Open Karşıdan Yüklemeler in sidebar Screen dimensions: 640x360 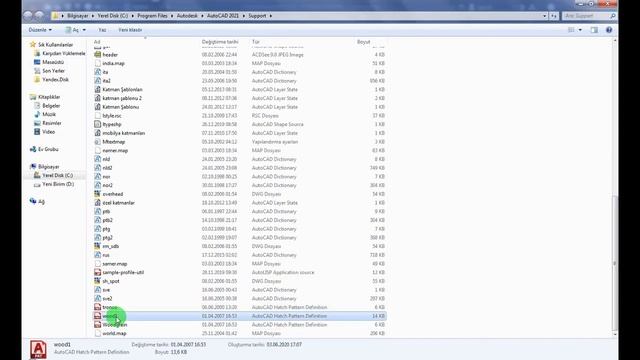tap(64, 53)
